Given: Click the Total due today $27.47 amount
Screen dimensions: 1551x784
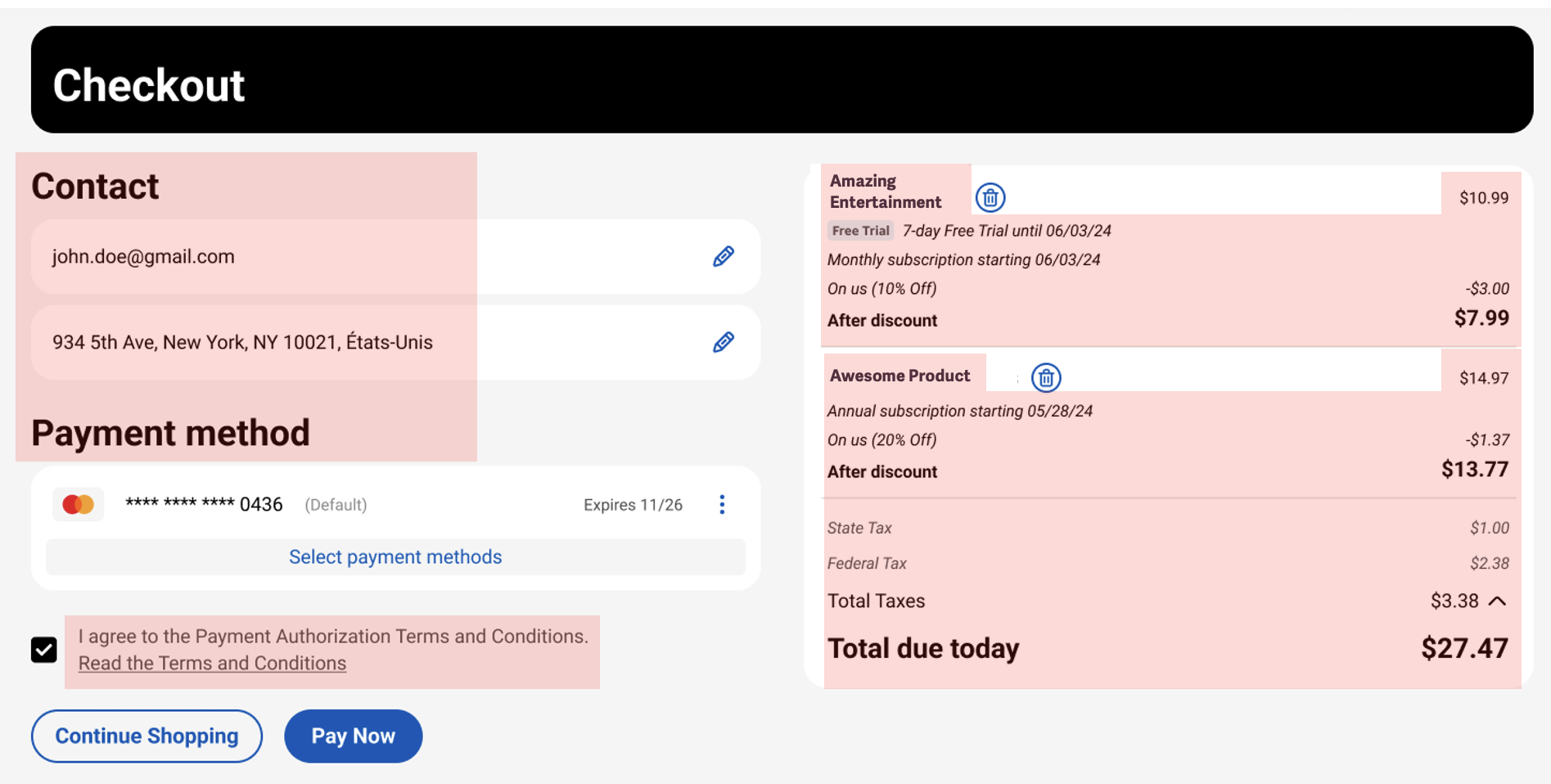Looking at the screenshot, I should pyautogui.click(x=1464, y=648).
